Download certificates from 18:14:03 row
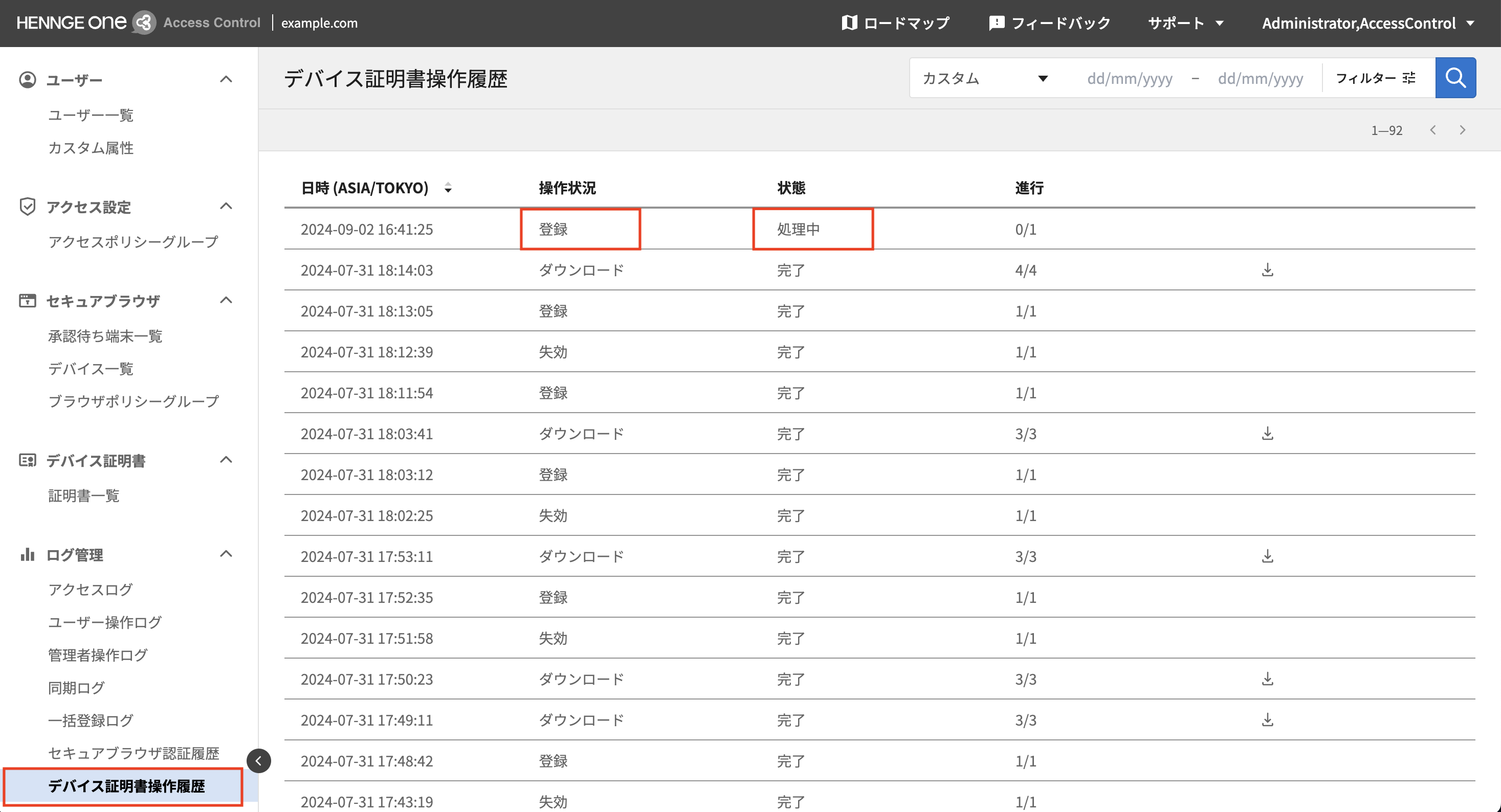 tap(1267, 270)
